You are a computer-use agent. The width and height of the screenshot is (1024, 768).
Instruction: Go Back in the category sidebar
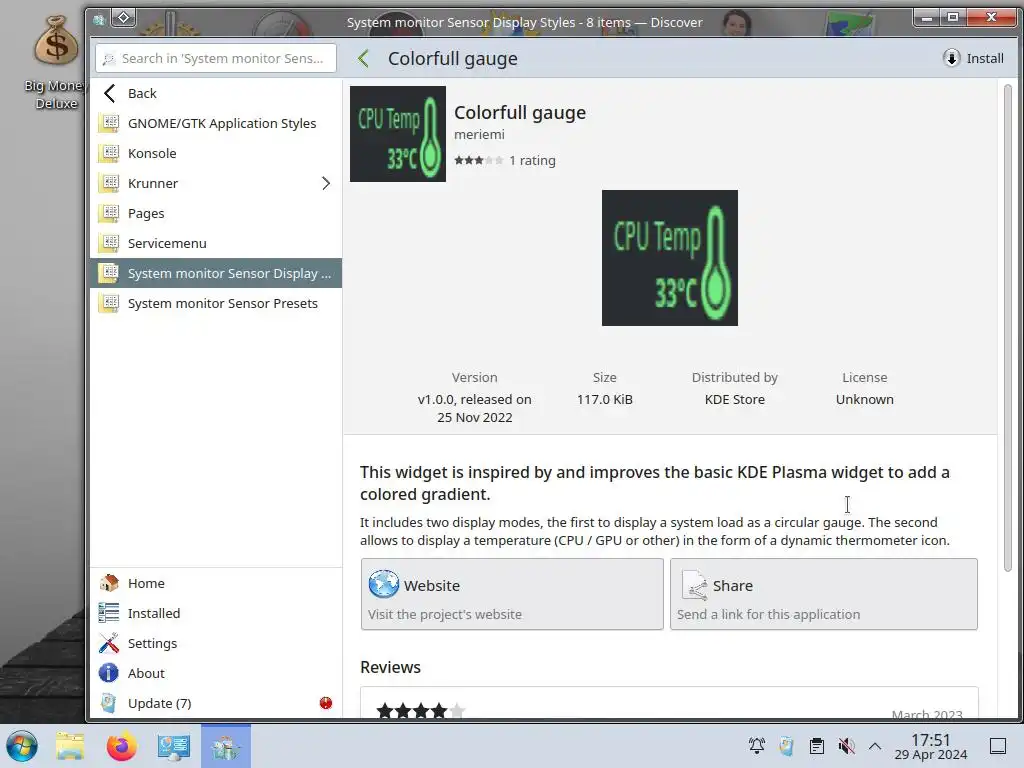pos(216,93)
